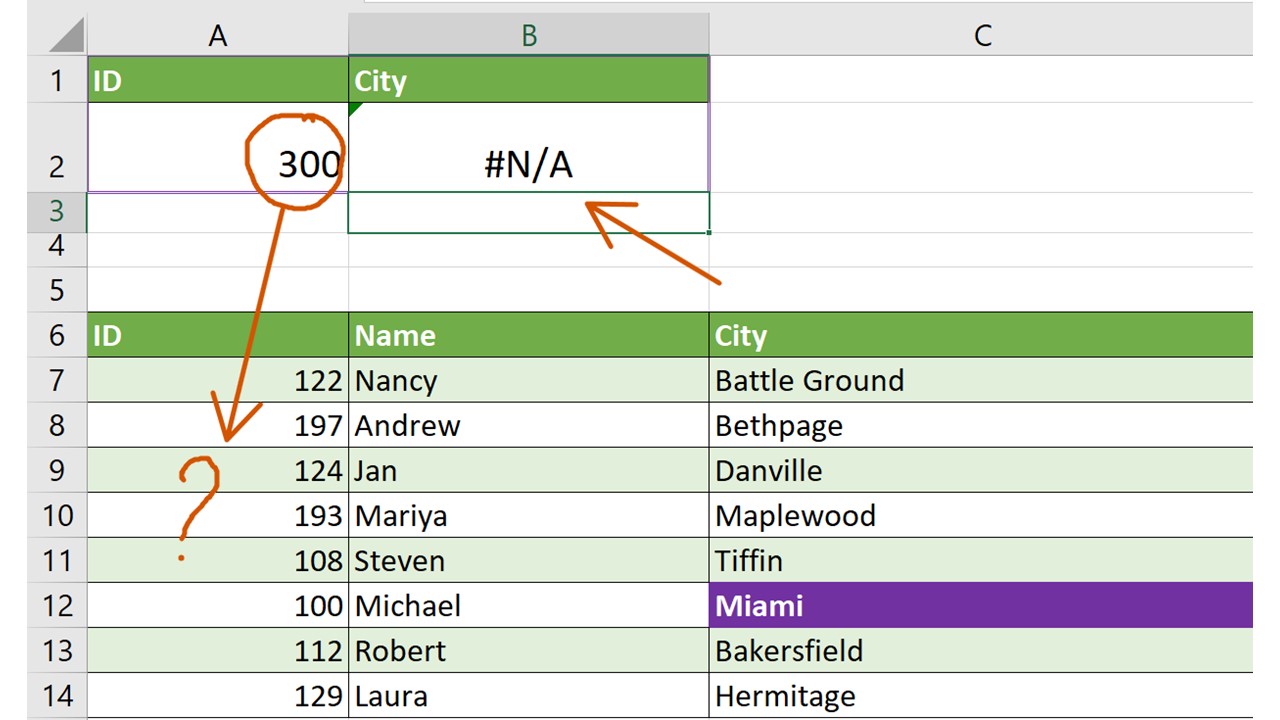
Task: Select the cell with ID 100
Action: pyautogui.click(x=218, y=605)
